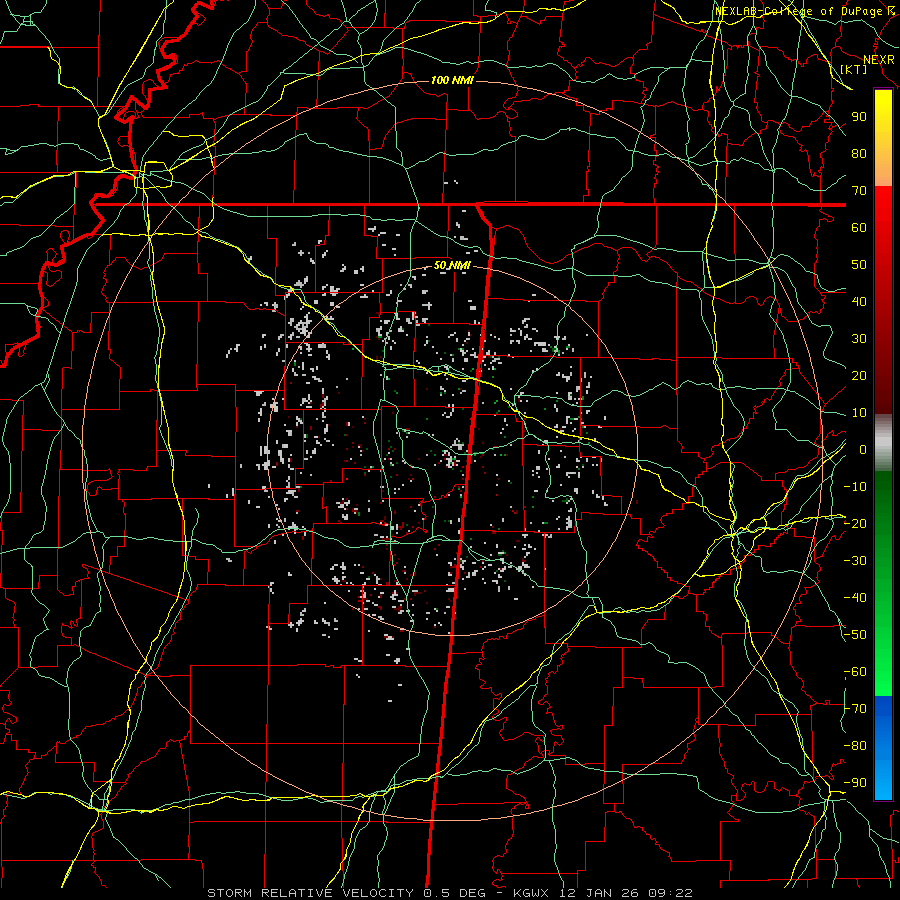Click the 100 NMI range ring label
The width and height of the screenshot is (900, 900).
point(452,80)
